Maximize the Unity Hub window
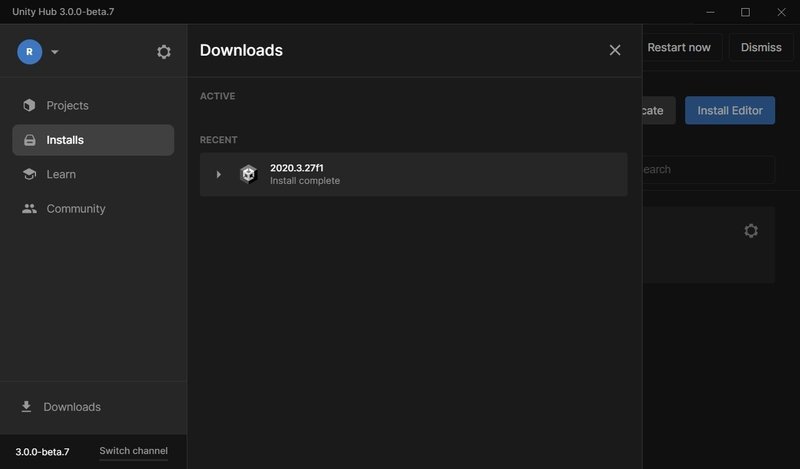Viewport: 800px width, 469px height. pos(745,12)
